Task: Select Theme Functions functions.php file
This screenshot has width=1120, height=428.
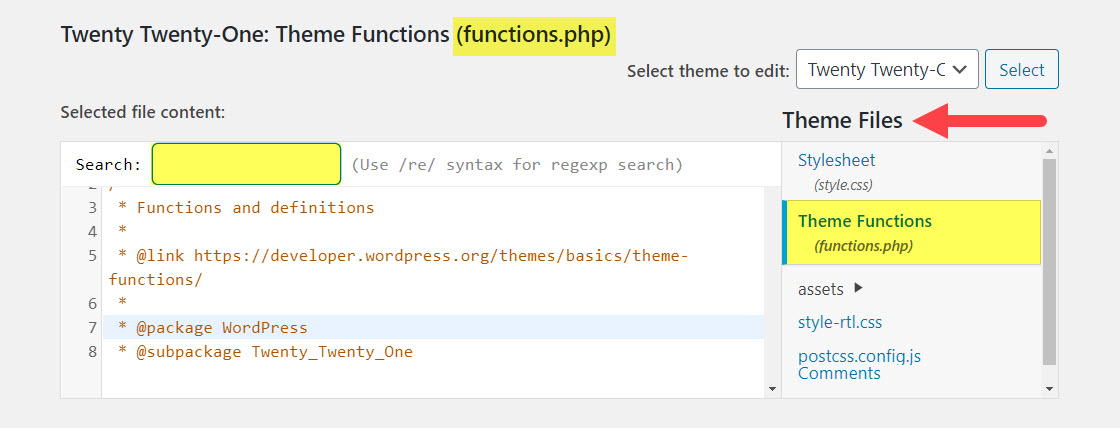Action: click(864, 221)
